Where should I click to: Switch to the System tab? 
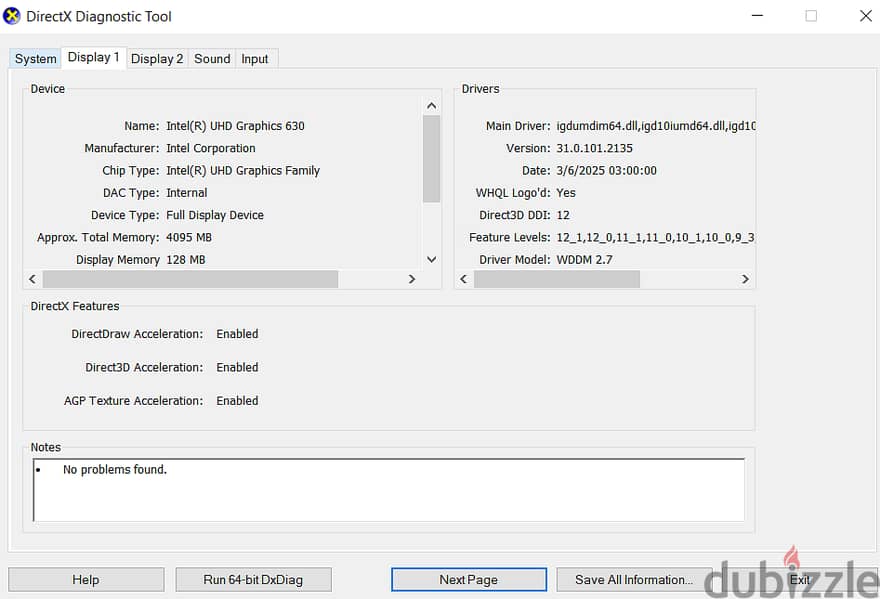pyautogui.click(x=35, y=58)
